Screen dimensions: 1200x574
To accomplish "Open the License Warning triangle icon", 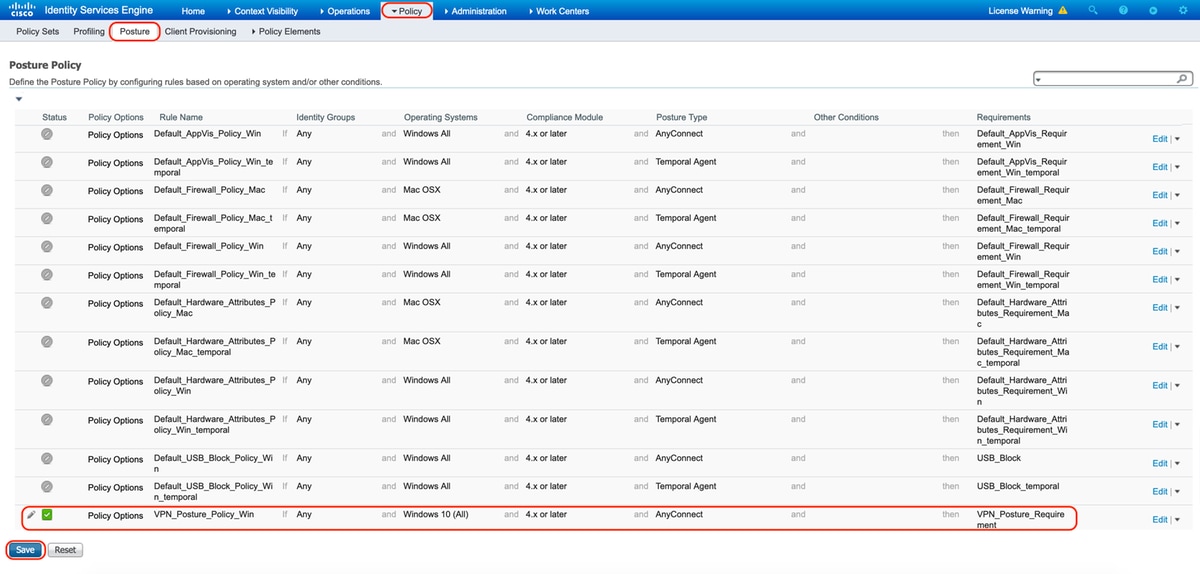I will click(1063, 11).
